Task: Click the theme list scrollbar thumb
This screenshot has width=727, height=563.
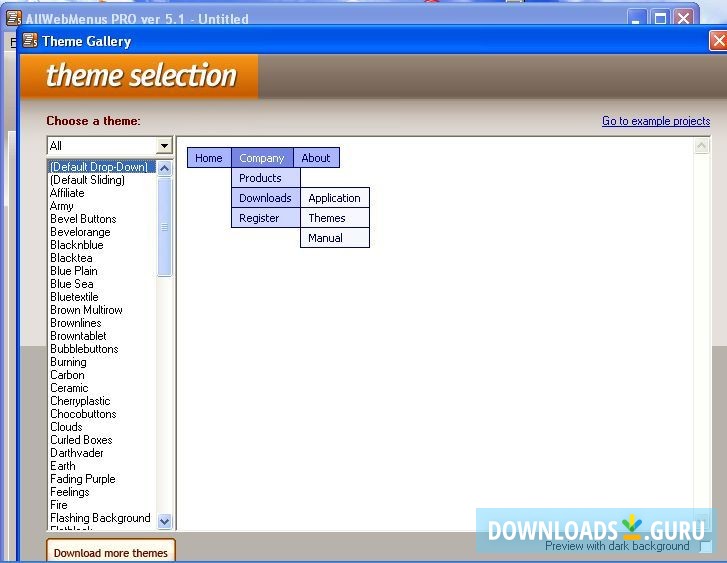Action: [x=164, y=227]
